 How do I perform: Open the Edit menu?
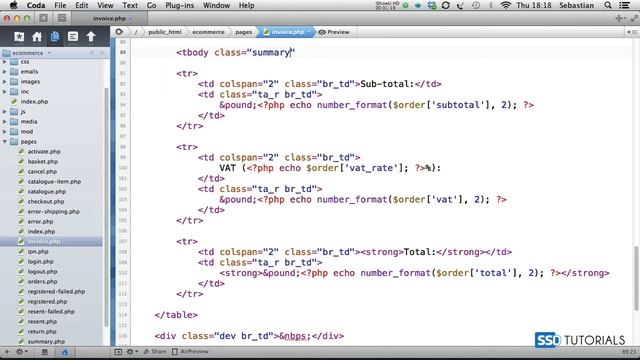point(82,5)
